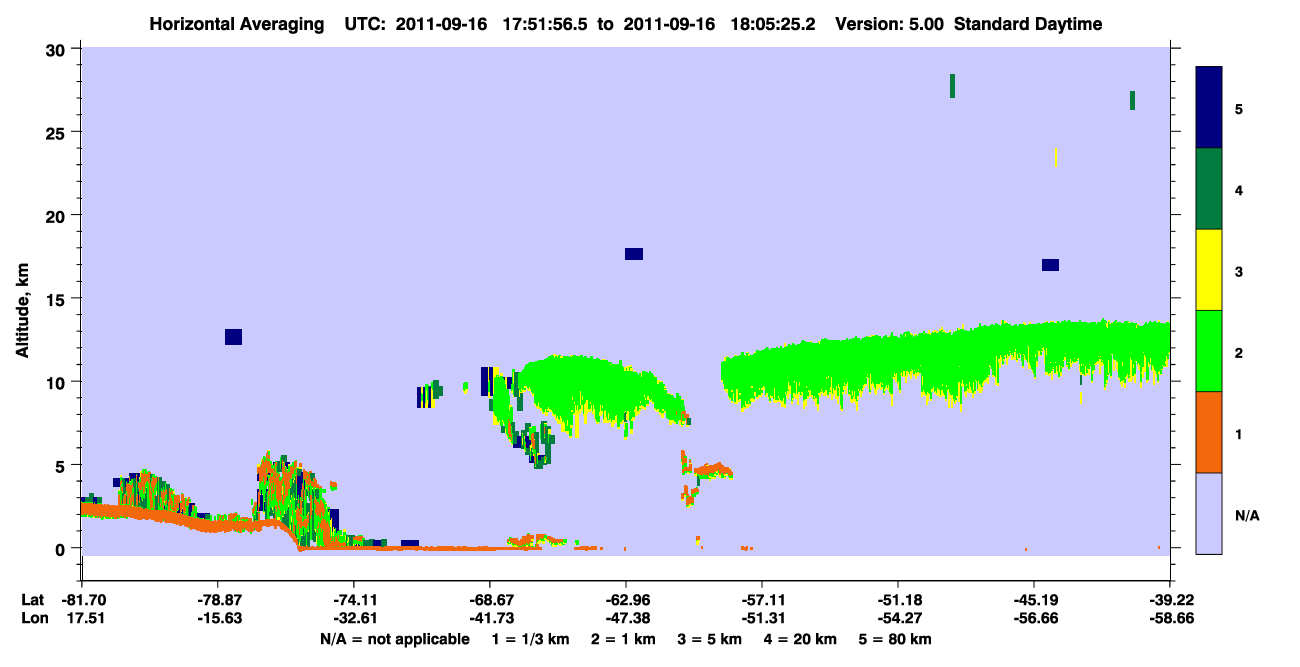Click 'Version: 5.00' in the title
The width and height of the screenshot is (1300, 667).
point(891,24)
